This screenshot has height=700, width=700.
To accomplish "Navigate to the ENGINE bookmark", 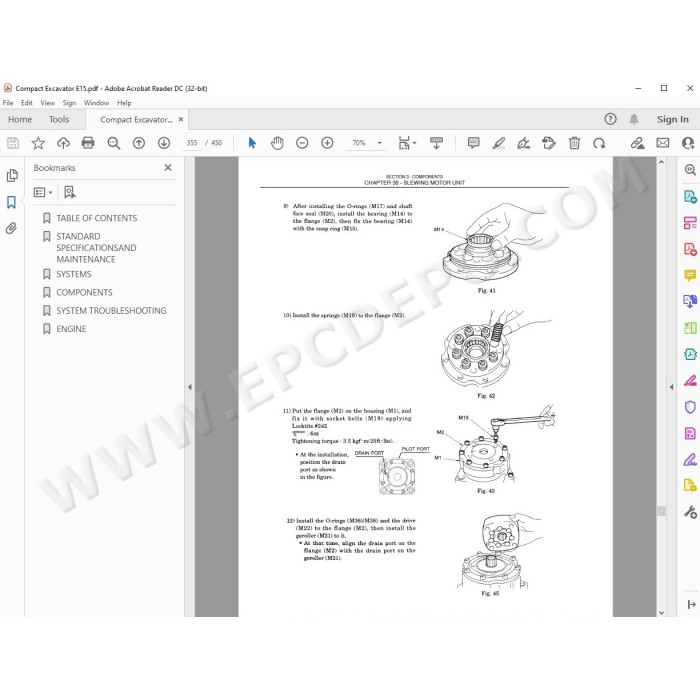I will pyautogui.click(x=71, y=329).
